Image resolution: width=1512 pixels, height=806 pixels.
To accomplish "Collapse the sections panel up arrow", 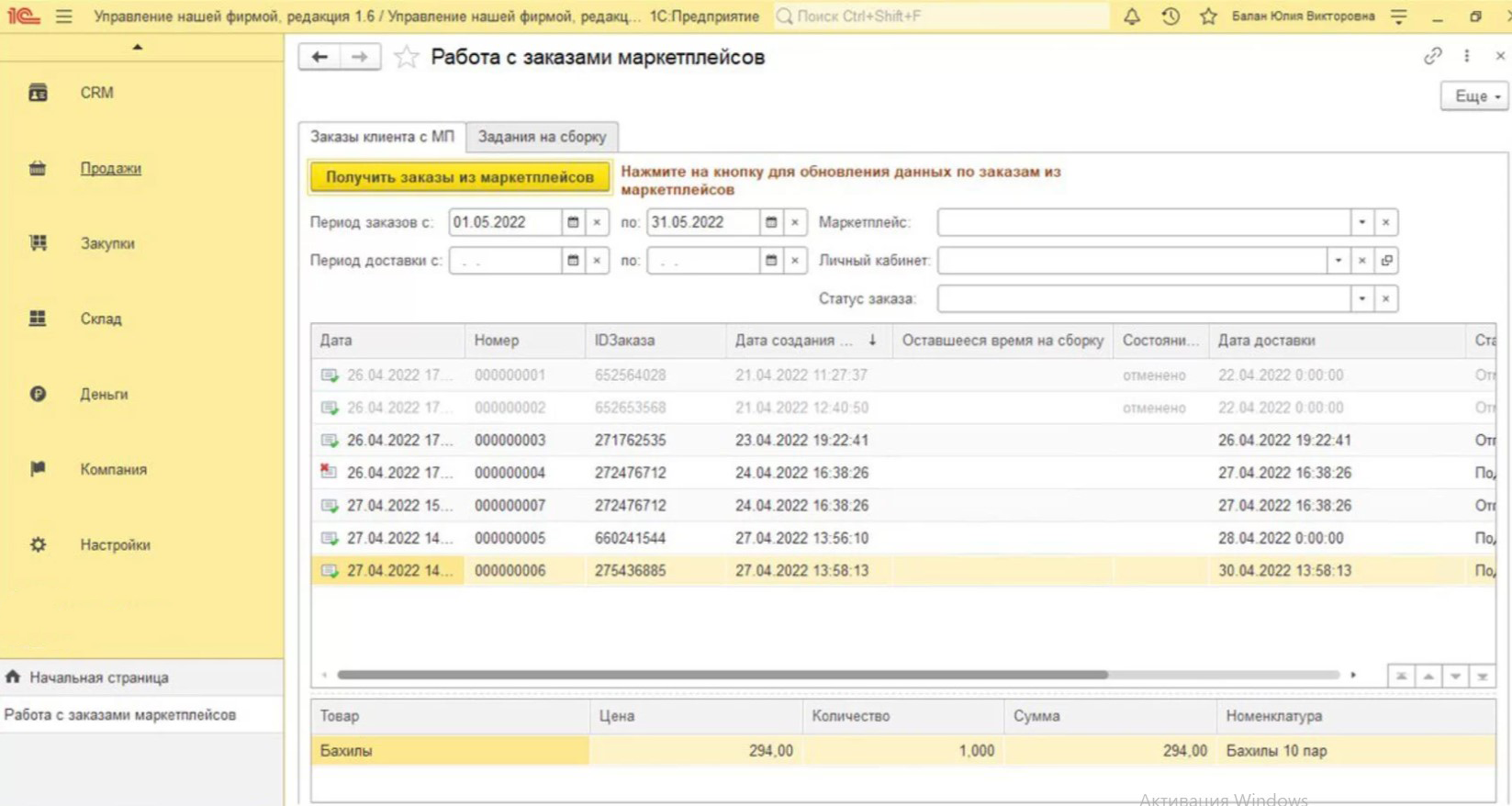I will [138, 47].
